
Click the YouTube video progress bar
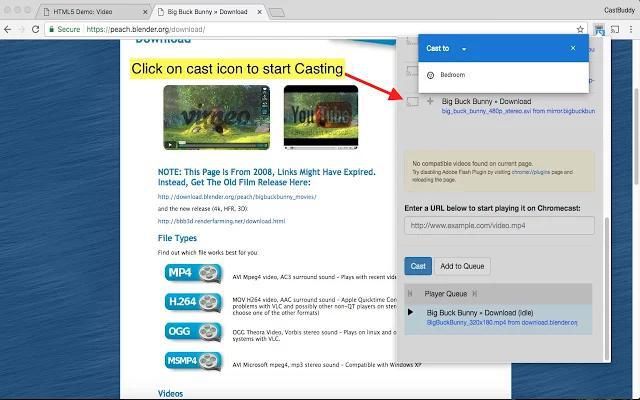[x=321, y=147]
